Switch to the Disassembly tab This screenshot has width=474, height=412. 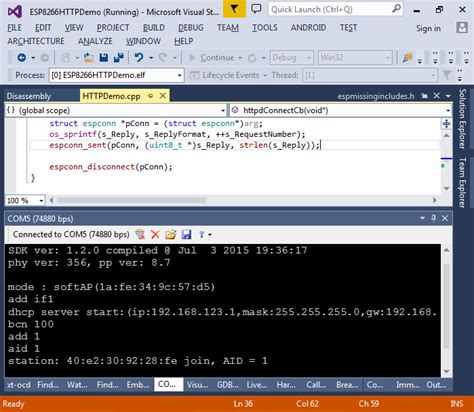(29, 96)
